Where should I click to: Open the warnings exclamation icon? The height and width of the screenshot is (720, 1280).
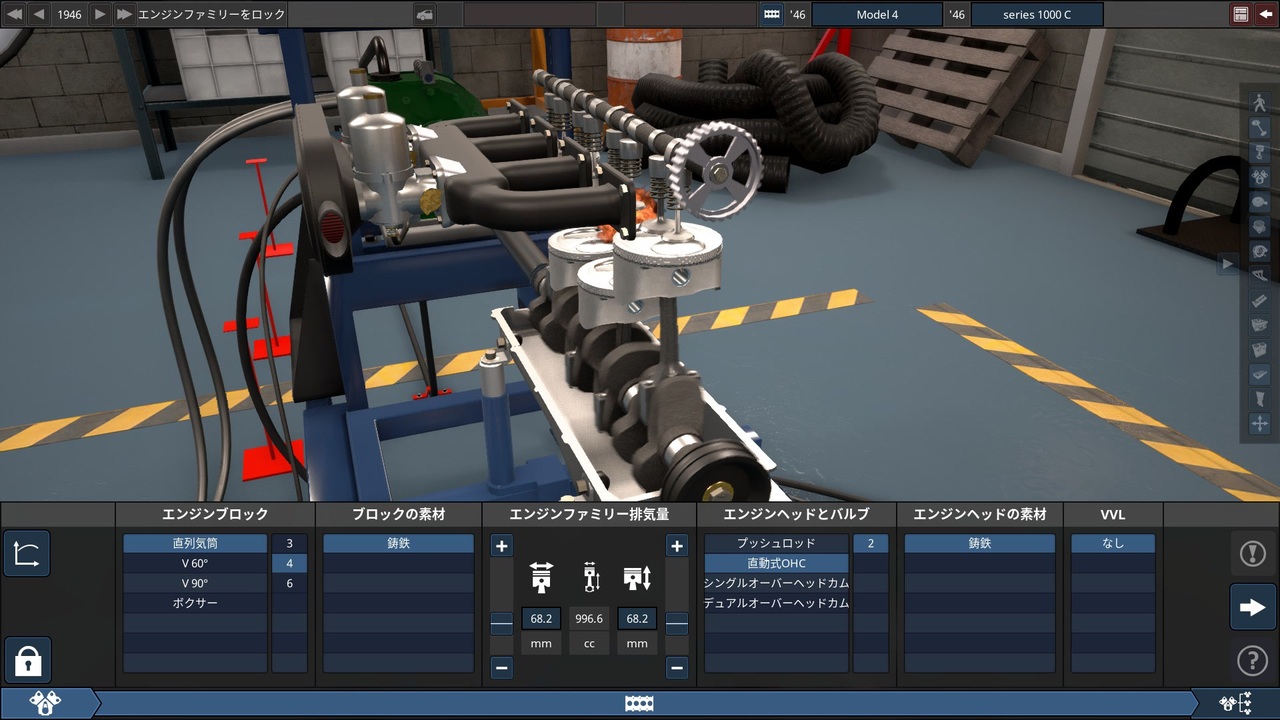(1253, 553)
